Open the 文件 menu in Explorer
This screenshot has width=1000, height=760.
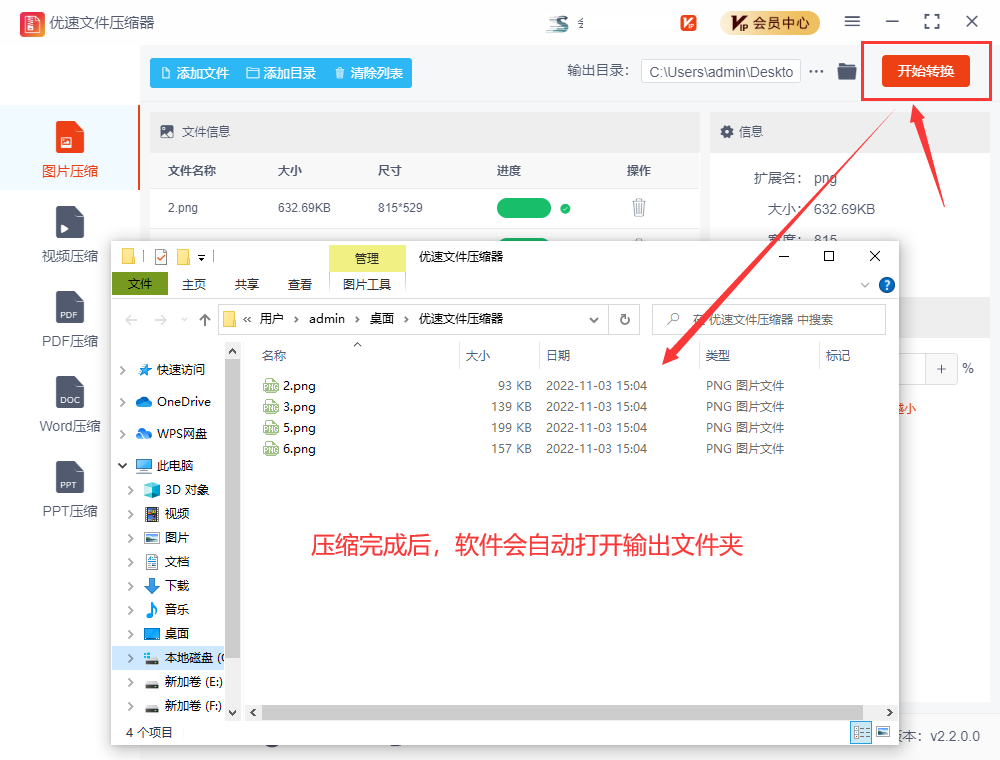coord(140,284)
